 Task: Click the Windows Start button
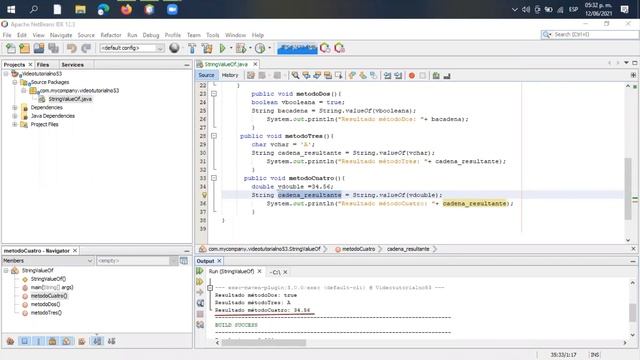pyautogui.click(x=11, y=9)
